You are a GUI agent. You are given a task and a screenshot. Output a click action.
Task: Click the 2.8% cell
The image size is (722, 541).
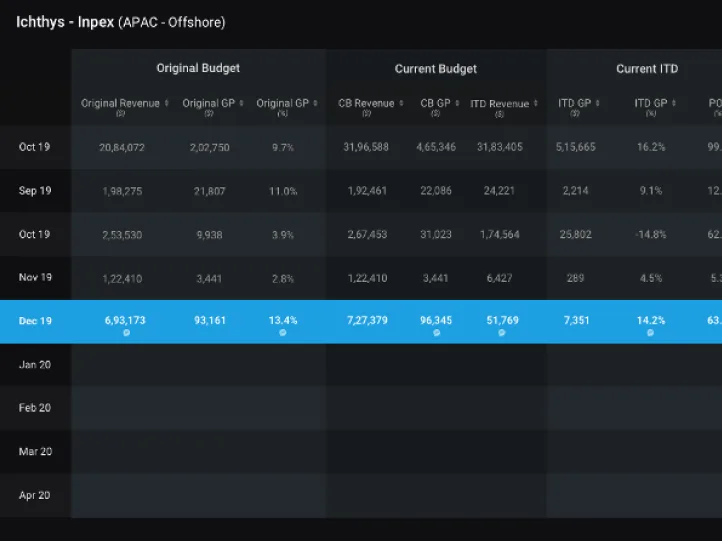283,279
